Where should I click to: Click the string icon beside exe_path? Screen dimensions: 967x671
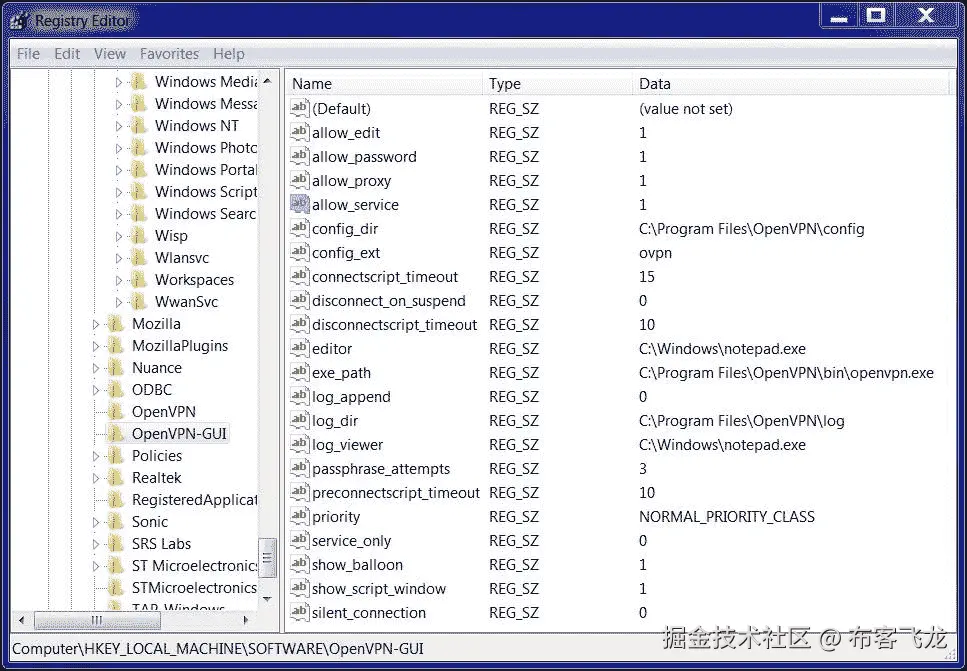tap(300, 373)
